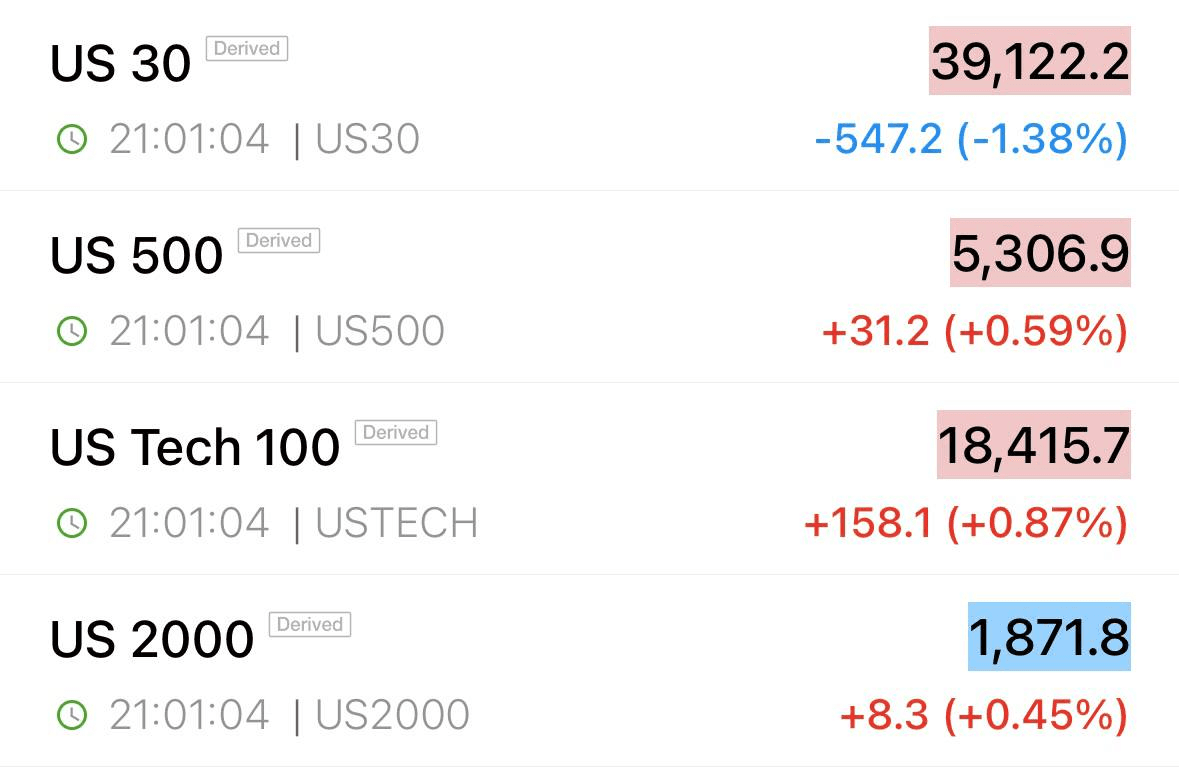Image resolution: width=1179 pixels, height=779 pixels.
Task: Select the red-highlighted price 39,122.2
Action: pos(1030,61)
